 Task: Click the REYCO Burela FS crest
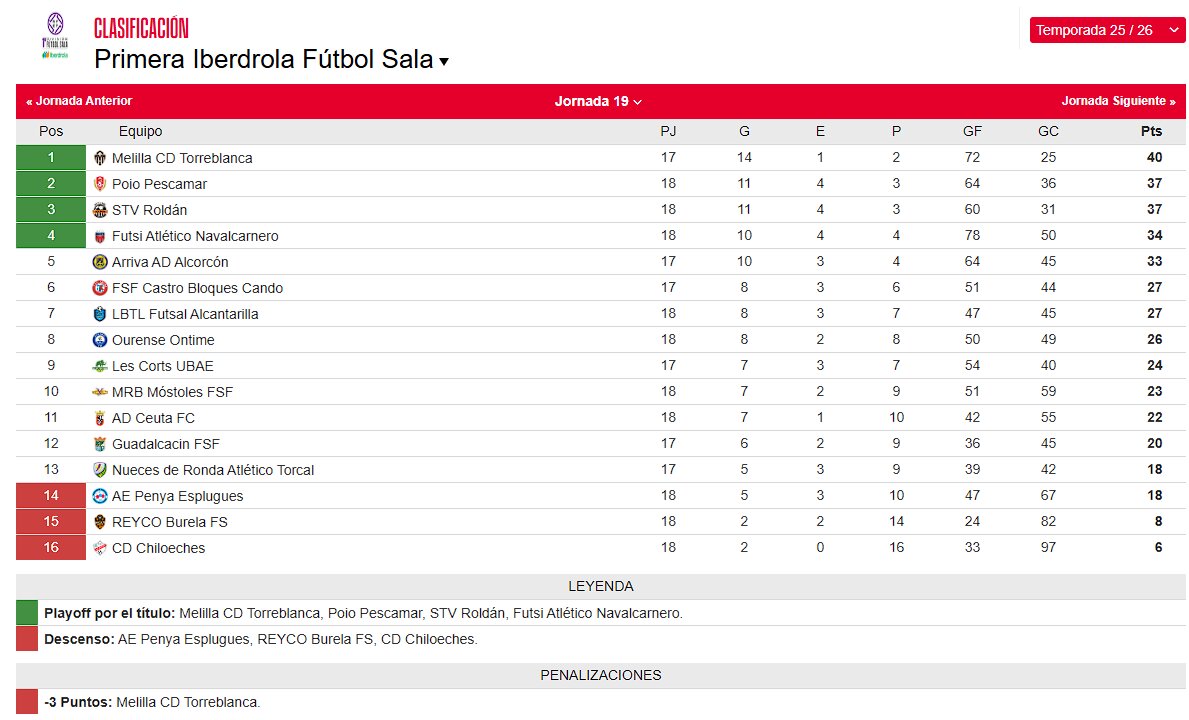click(x=100, y=521)
